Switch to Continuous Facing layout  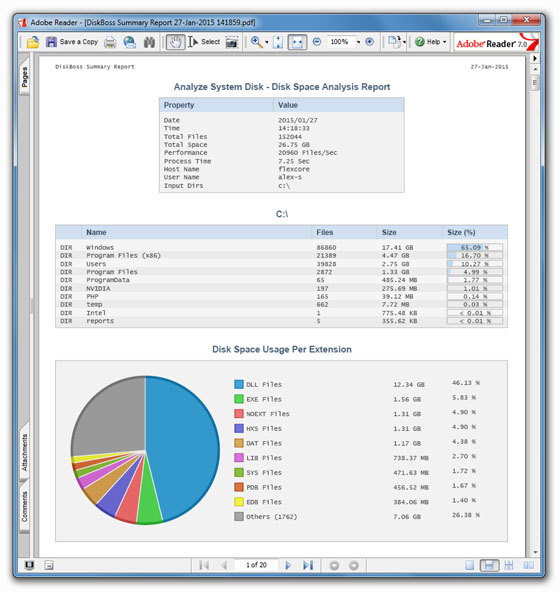point(509,565)
